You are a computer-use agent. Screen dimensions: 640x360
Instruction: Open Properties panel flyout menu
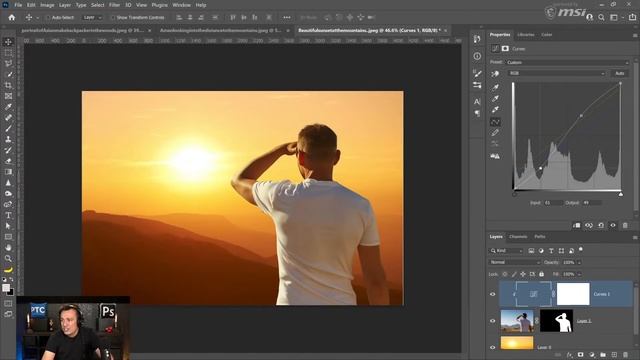[x=635, y=36]
